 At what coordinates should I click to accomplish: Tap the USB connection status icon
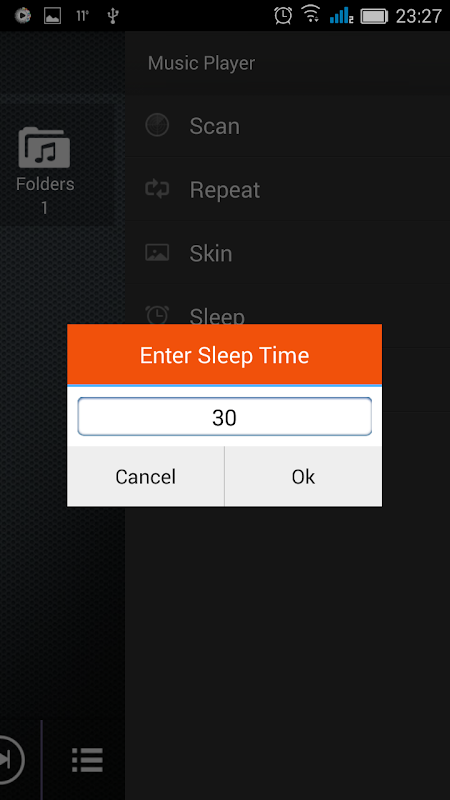click(113, 16)
